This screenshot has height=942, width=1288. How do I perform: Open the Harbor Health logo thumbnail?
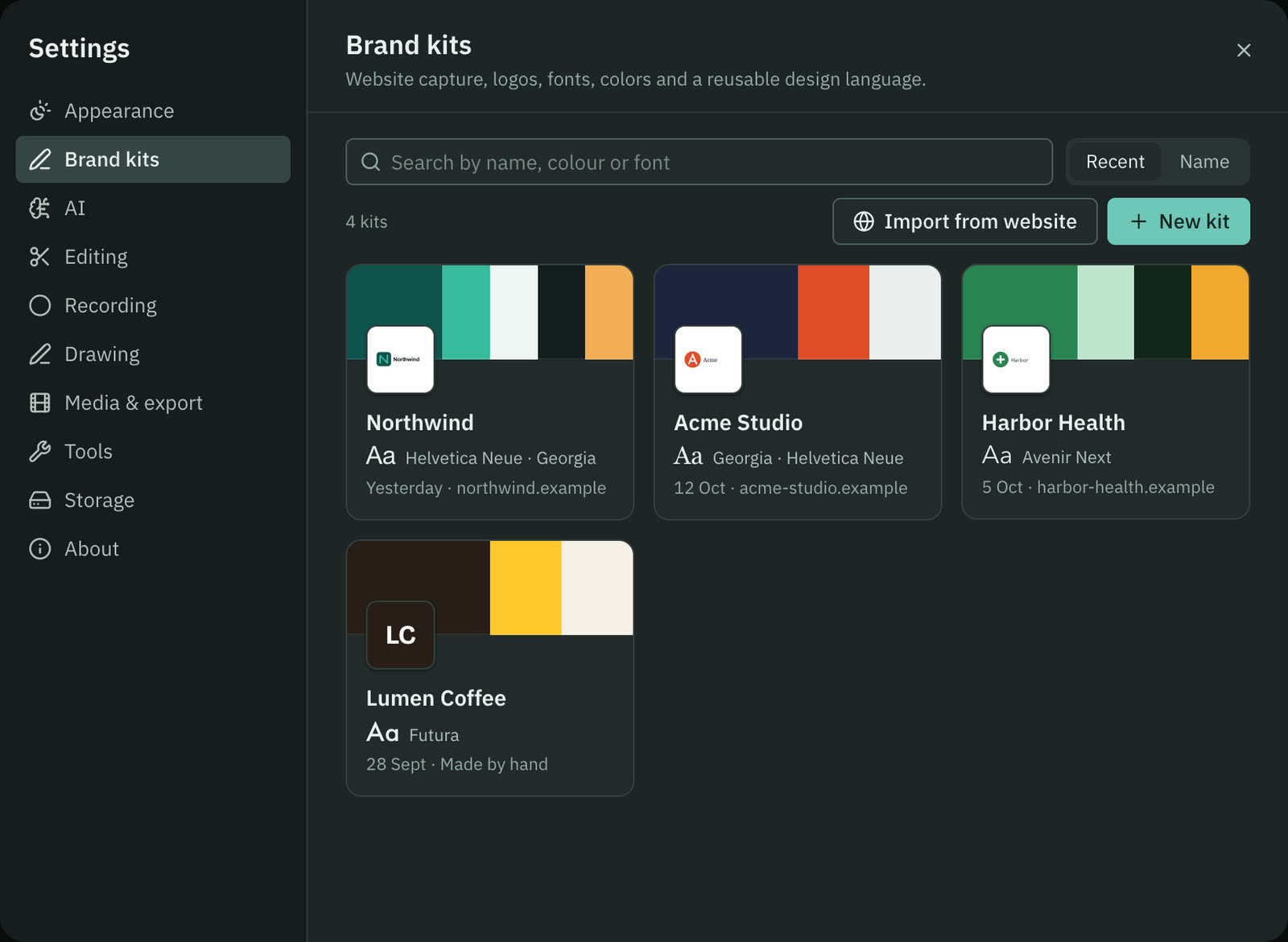click(1016, 359)
